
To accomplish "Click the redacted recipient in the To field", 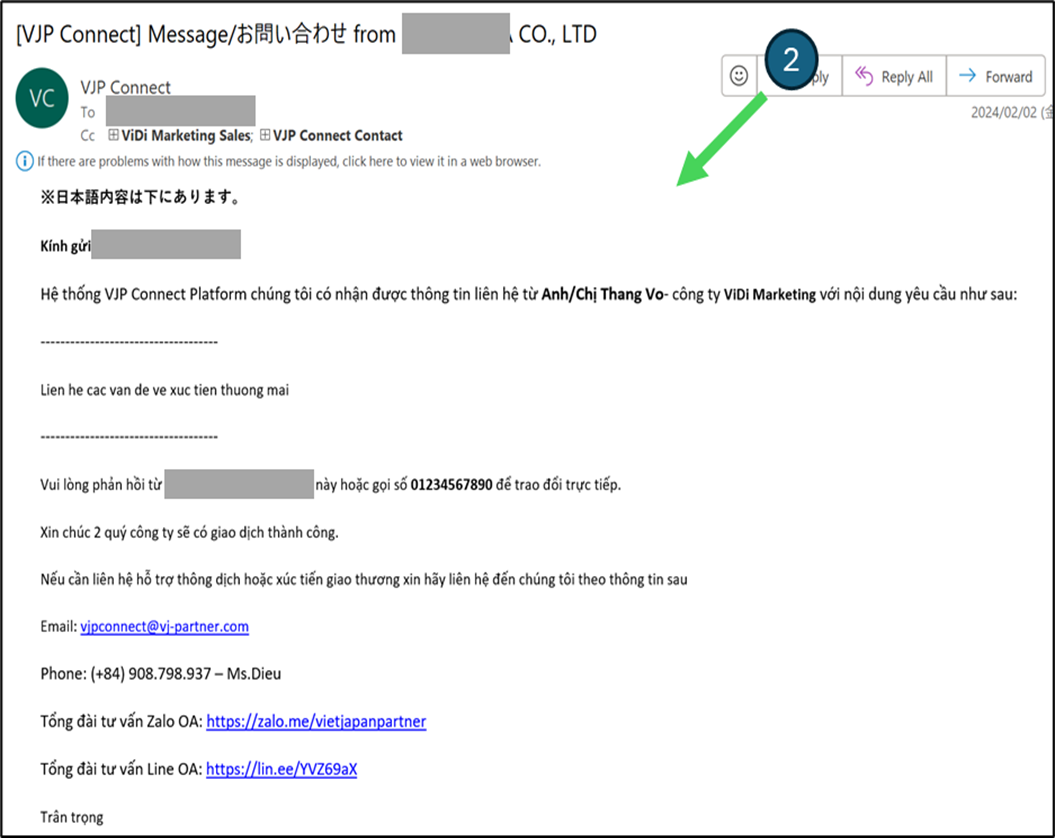I will pos(180,111).
